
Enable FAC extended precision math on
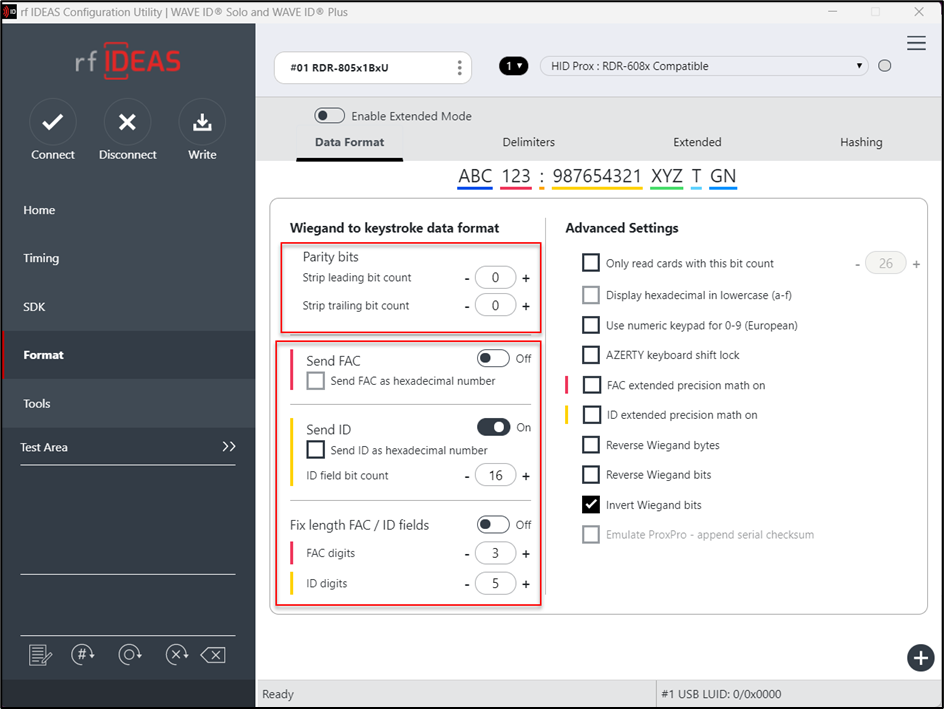tap(592, 385)
